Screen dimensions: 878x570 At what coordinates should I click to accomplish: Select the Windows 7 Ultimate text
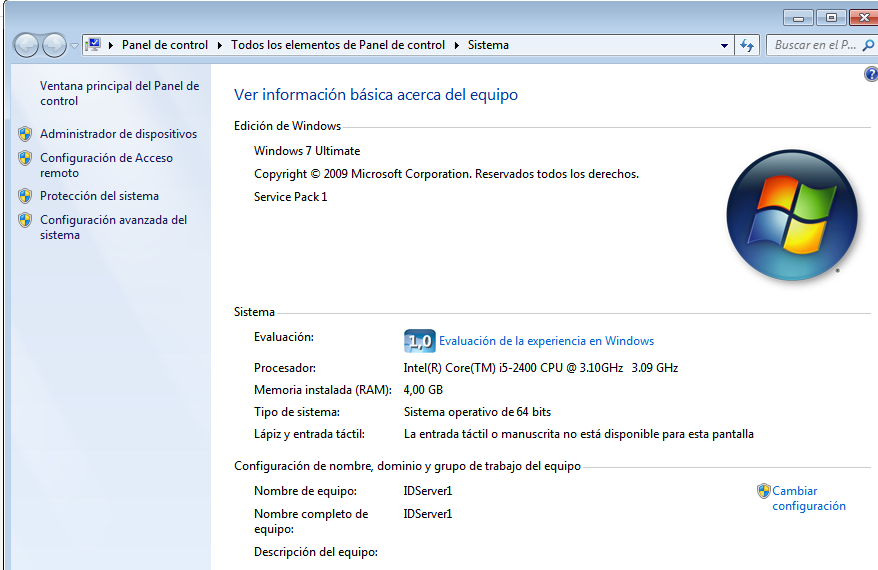307,151
